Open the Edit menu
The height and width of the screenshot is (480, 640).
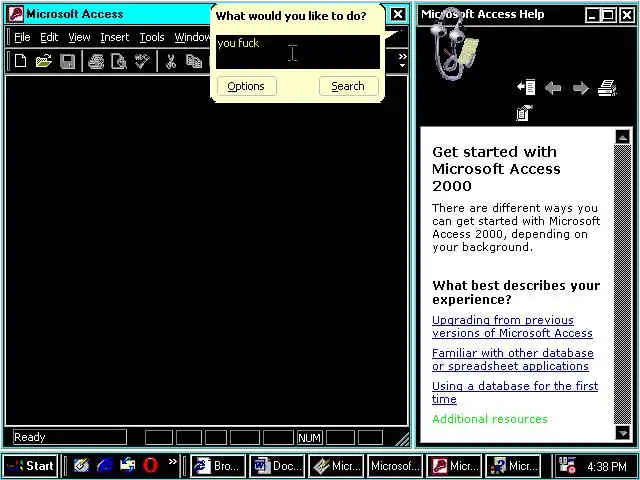pyautogui.click(x=49, y=37)
